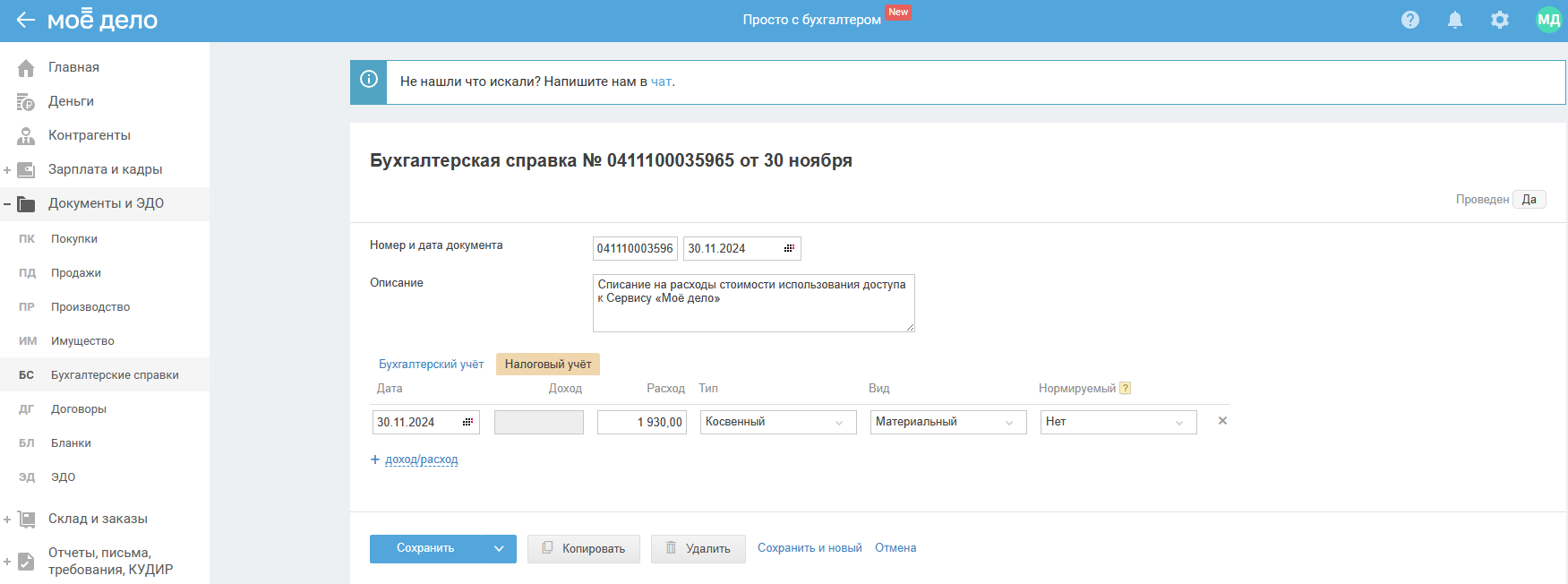Go to Контрагенты in sidebar
Image resolution: width=1568 pixels, height=584 pixels.
(90, 135)
